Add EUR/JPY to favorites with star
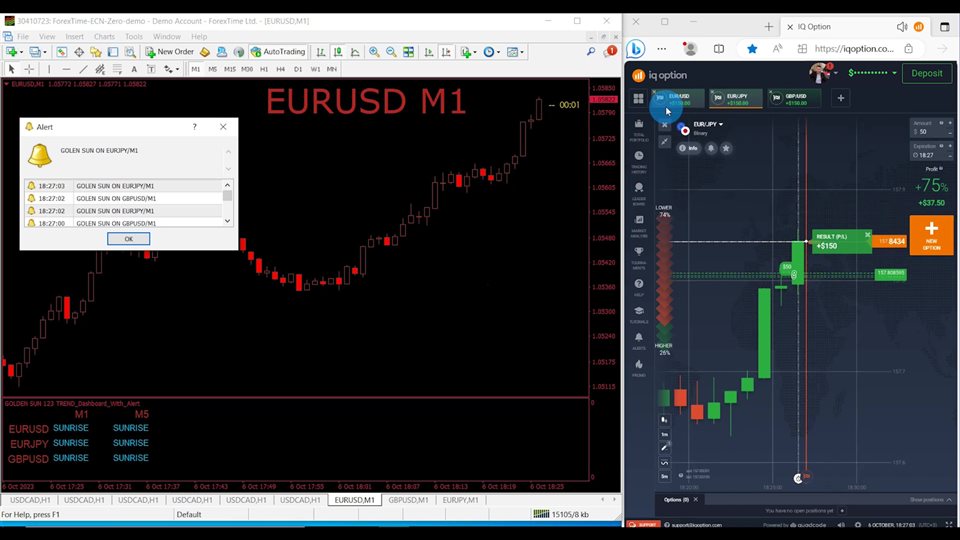Screen dimensions: 960x540 coord(726,148)
